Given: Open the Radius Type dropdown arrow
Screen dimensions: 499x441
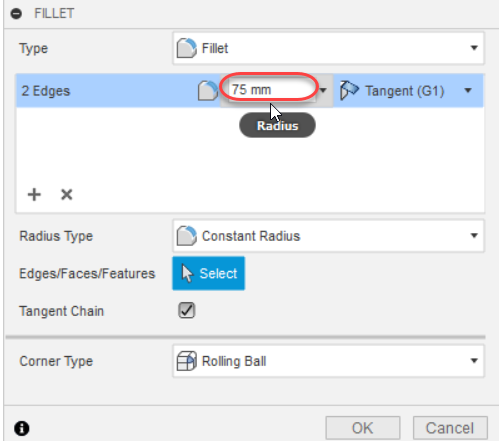Looking at the screenshot, I should click(x=474, y=236).
